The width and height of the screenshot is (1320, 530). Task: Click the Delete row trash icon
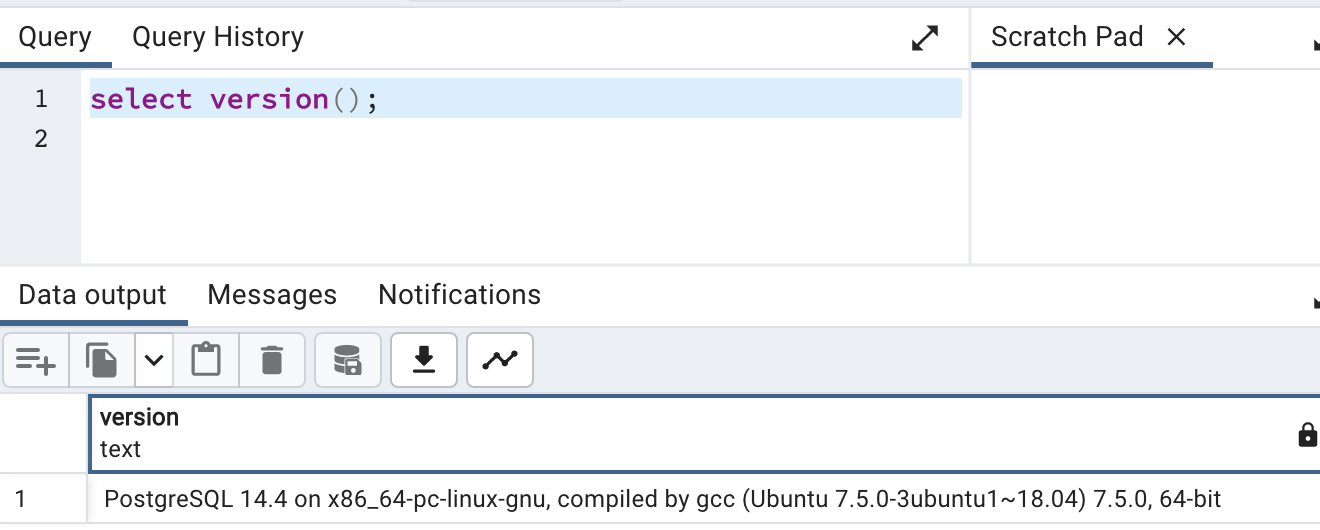coord(271,360)
